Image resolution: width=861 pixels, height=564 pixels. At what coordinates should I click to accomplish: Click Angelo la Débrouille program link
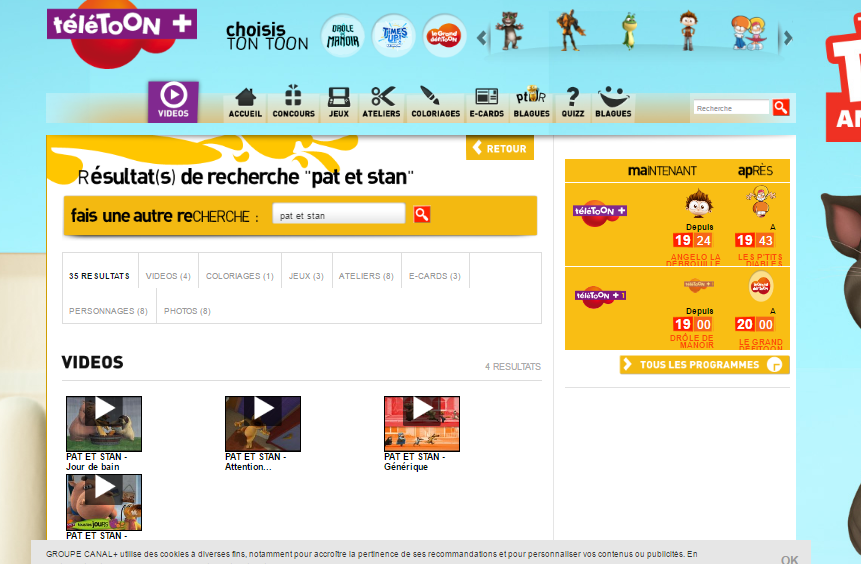(694, 260)
